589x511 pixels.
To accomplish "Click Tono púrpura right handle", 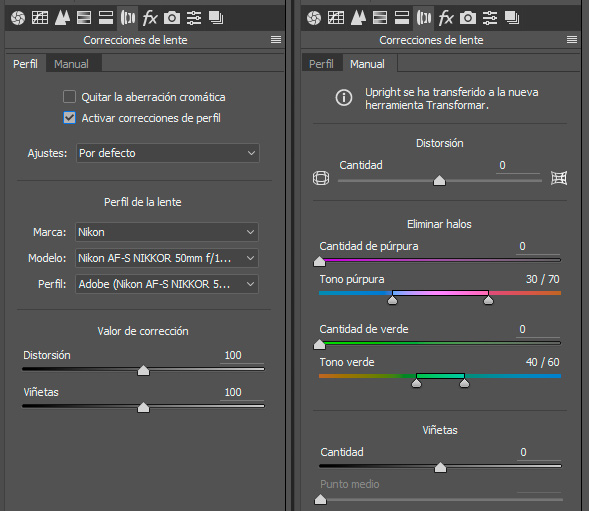I will [488, 300].
